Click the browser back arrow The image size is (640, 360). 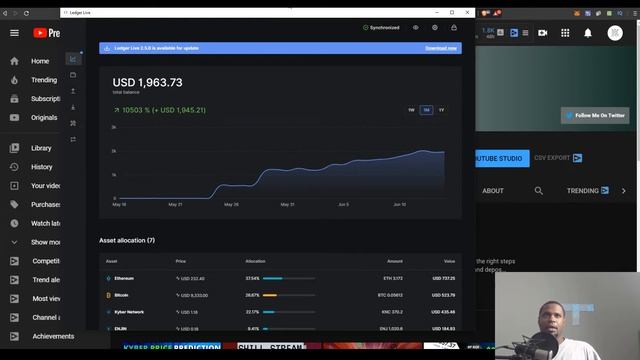[x=5, y=13]
